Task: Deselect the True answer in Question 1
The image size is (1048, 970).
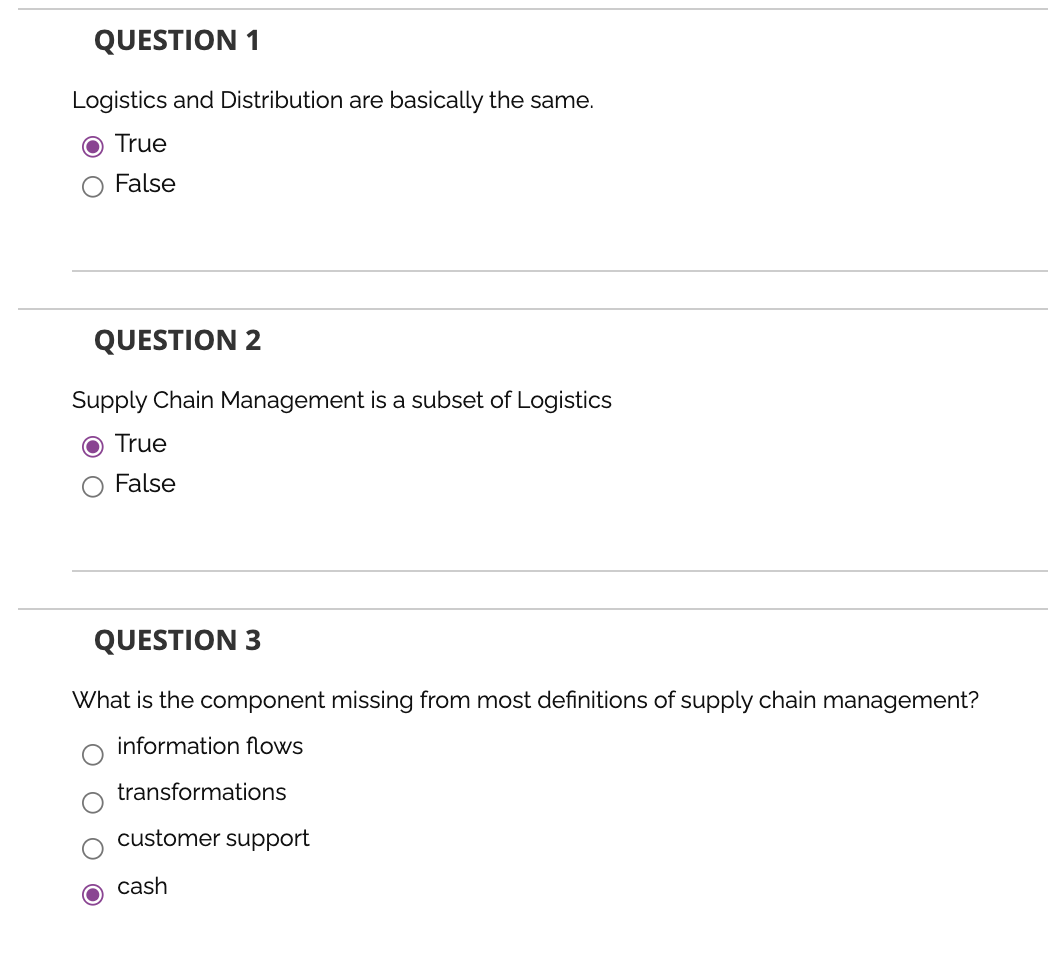Action: [93, 145]
